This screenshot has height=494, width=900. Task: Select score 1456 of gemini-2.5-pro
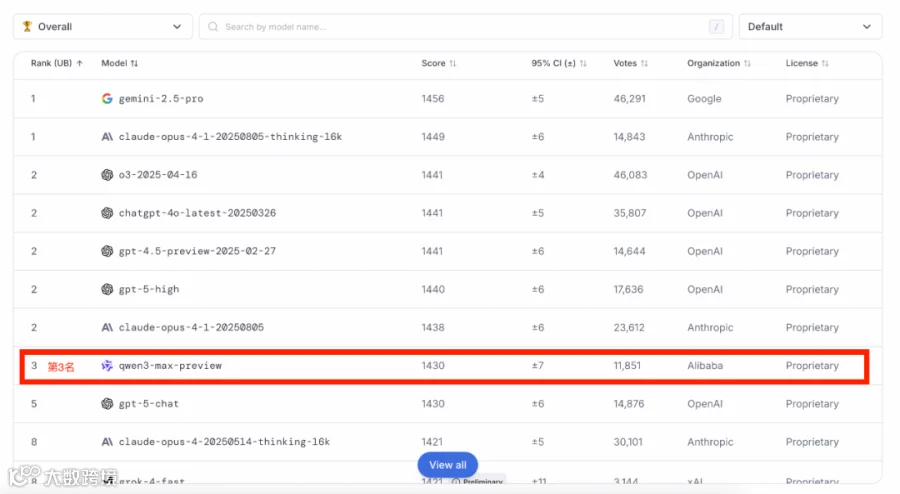[x=433, y=99]
